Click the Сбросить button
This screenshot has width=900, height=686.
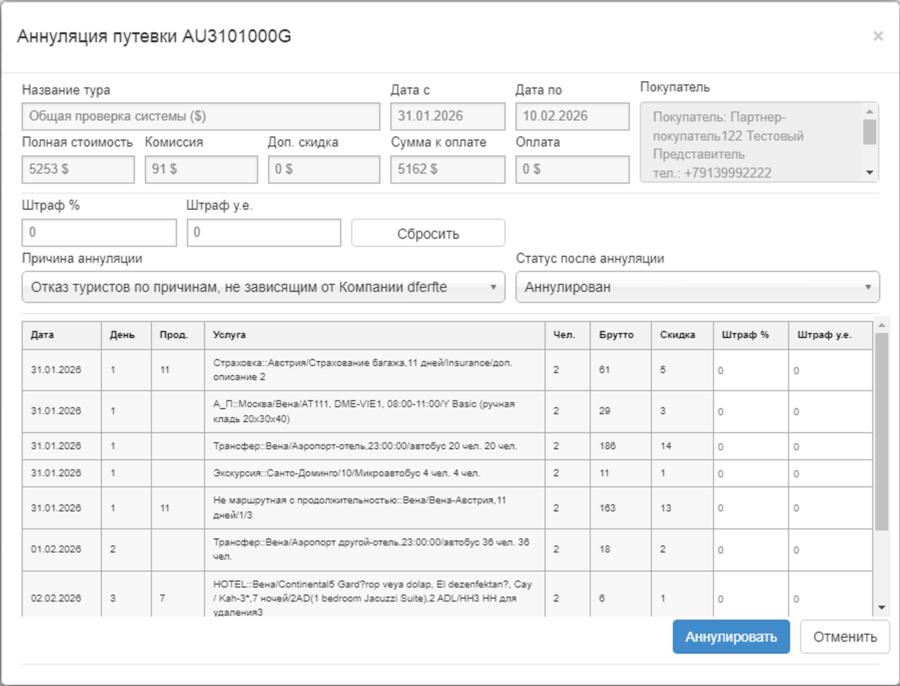pyautogui.click(x=428, y=234)
